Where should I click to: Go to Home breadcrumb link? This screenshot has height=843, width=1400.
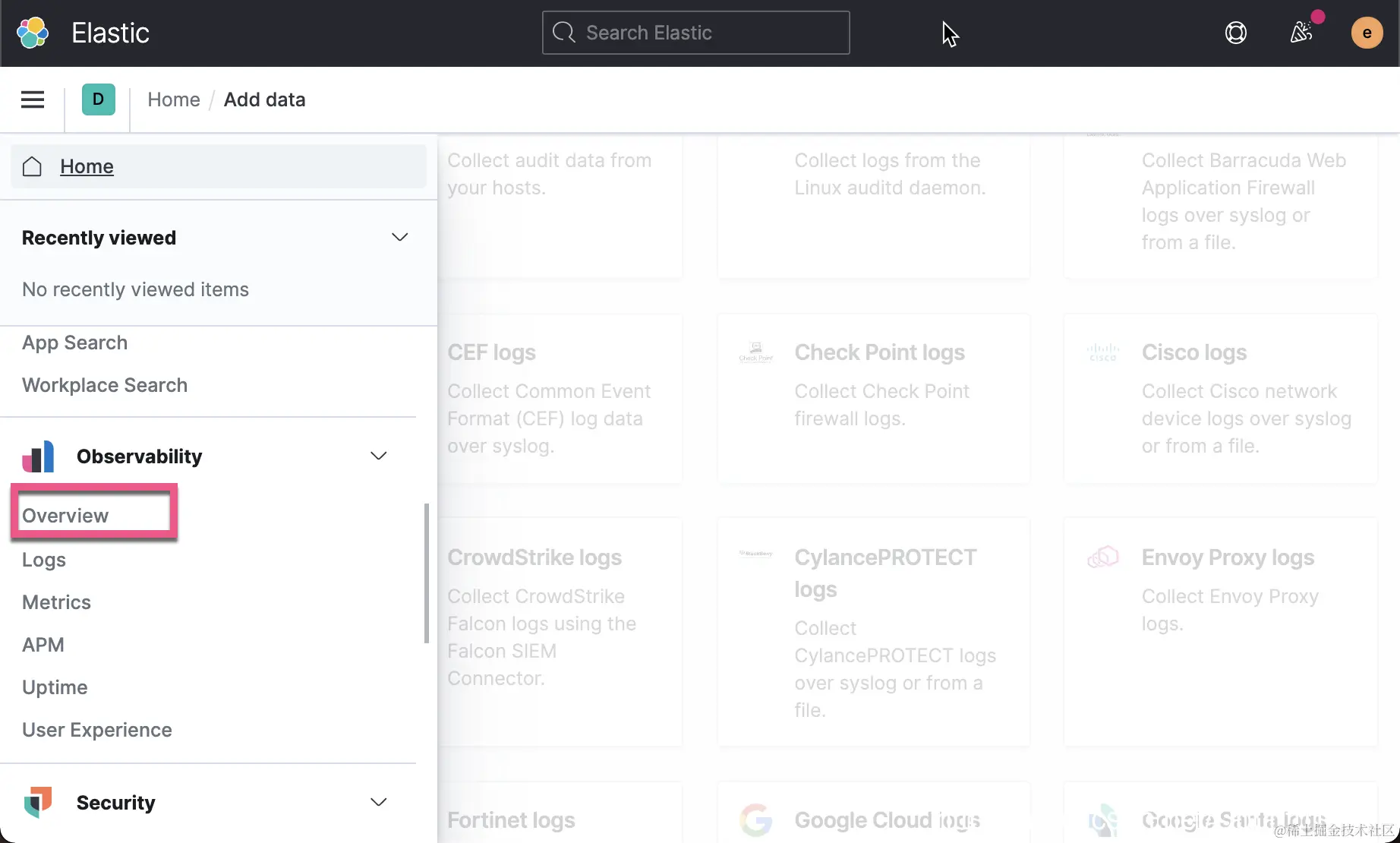pyautogui.click(x=174, y=99)
